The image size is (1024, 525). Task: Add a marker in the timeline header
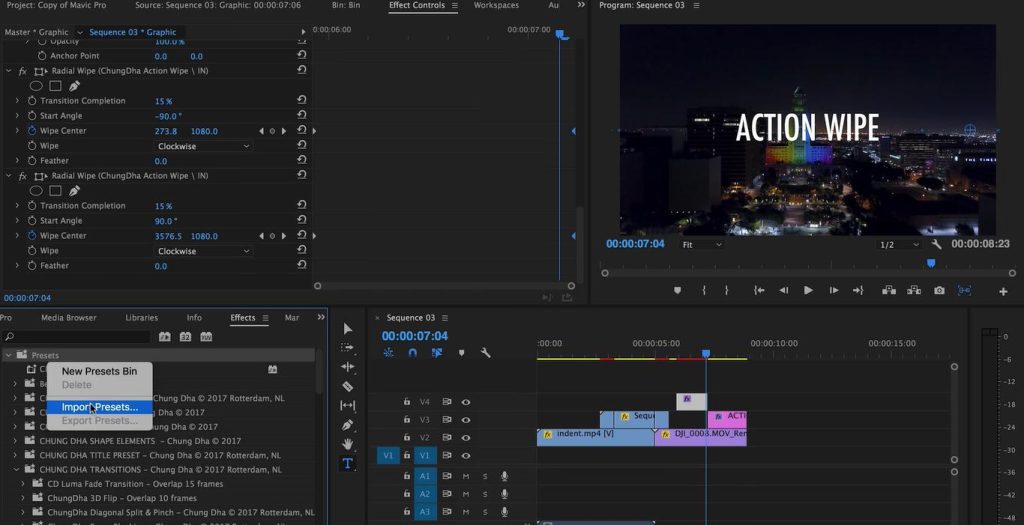(461, 353)
